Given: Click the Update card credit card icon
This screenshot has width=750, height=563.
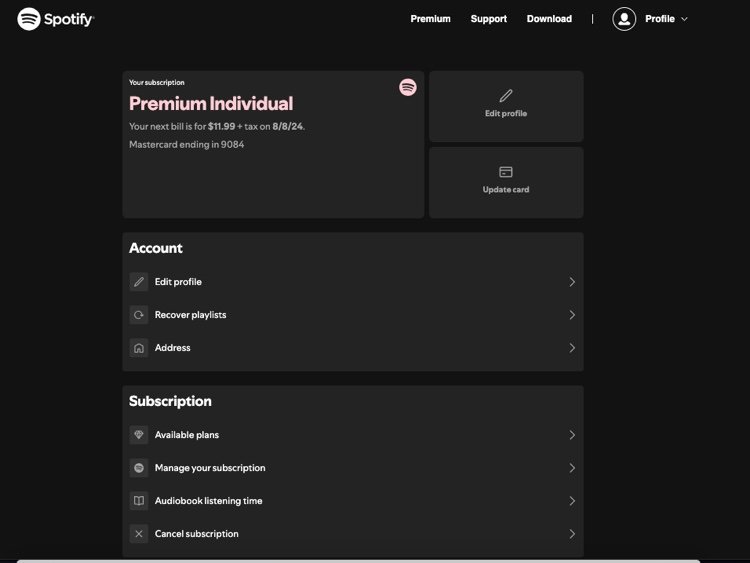Looking at the screenshot, I should (x=506, y=172).
